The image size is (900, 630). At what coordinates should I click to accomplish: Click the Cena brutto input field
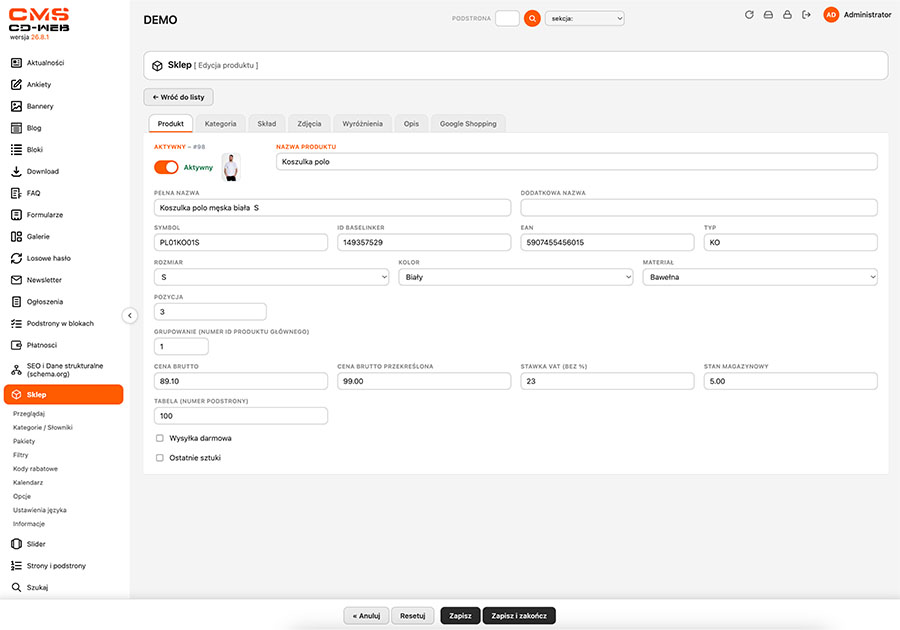[x=240, y=381]
